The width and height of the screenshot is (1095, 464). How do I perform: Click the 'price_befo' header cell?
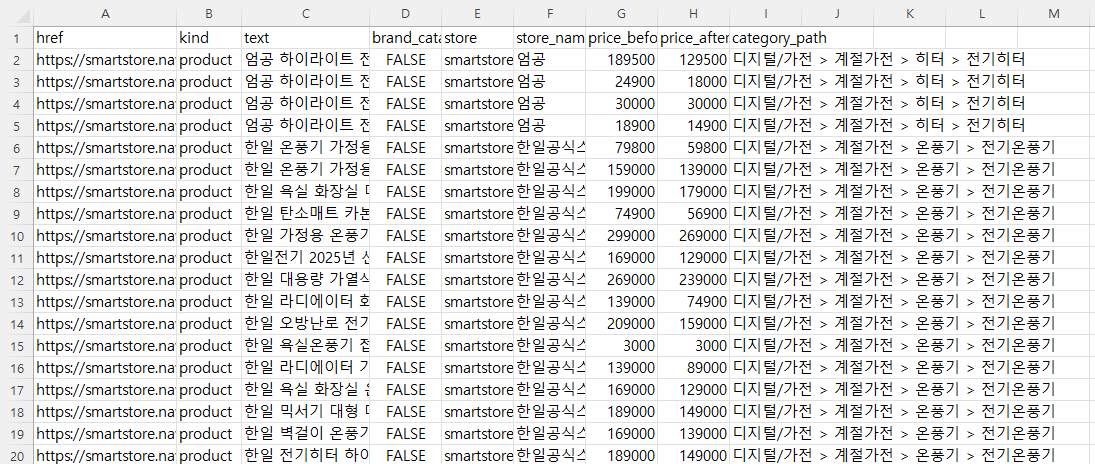(x=622, y=37)
